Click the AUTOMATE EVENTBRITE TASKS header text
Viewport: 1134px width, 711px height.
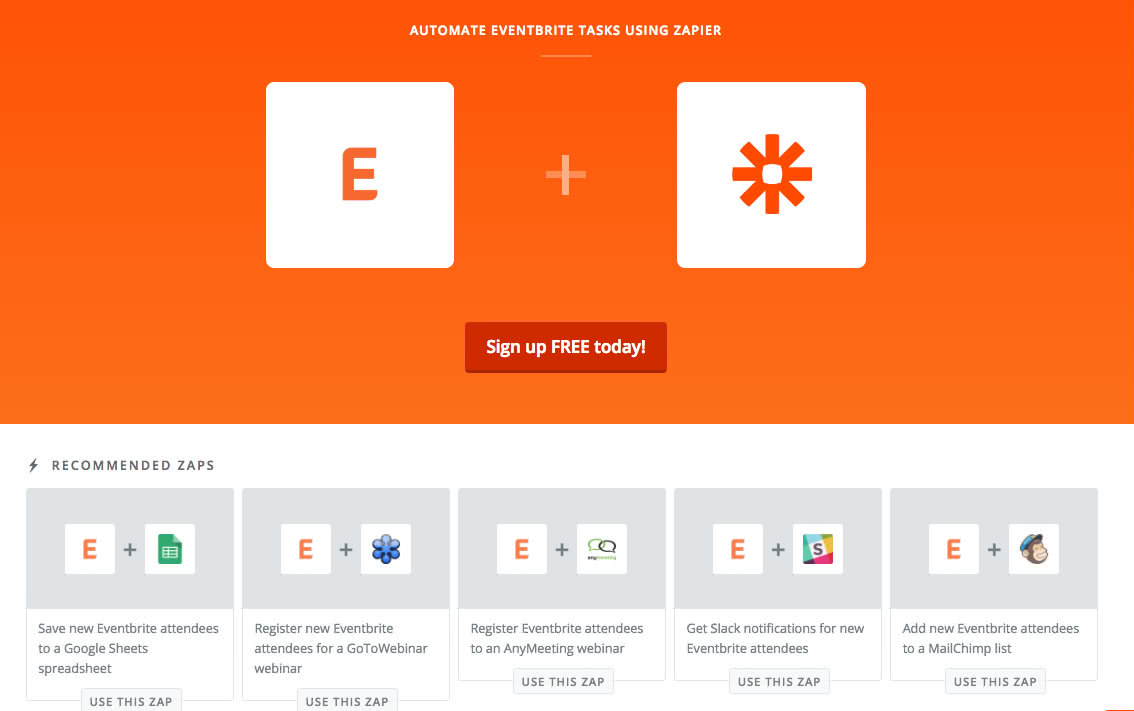tap(565, 30)
